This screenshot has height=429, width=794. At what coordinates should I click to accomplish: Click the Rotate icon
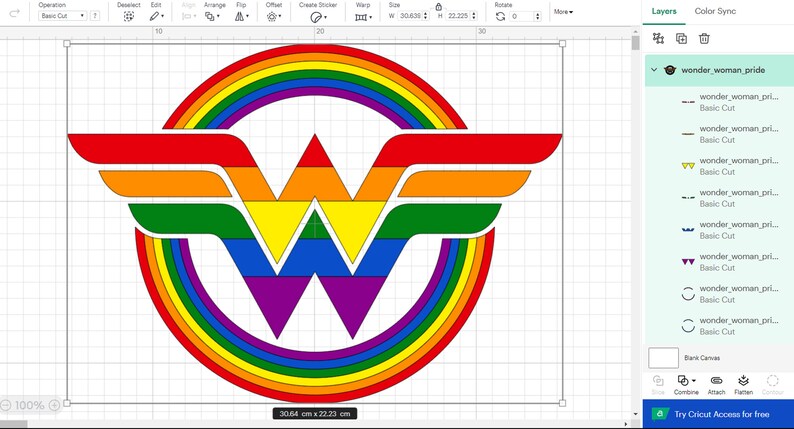(x=500, y=16)
